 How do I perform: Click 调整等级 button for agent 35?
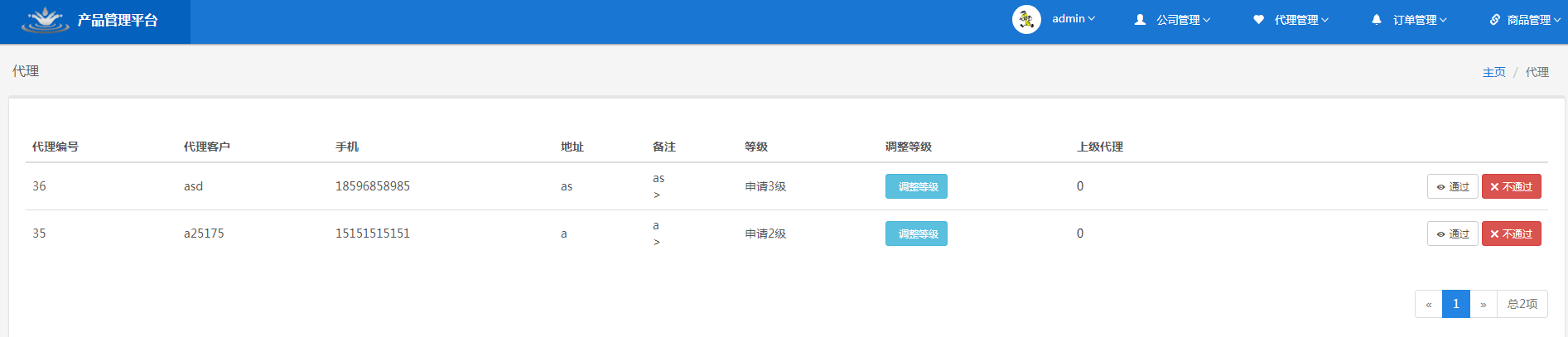click(916, 233)
